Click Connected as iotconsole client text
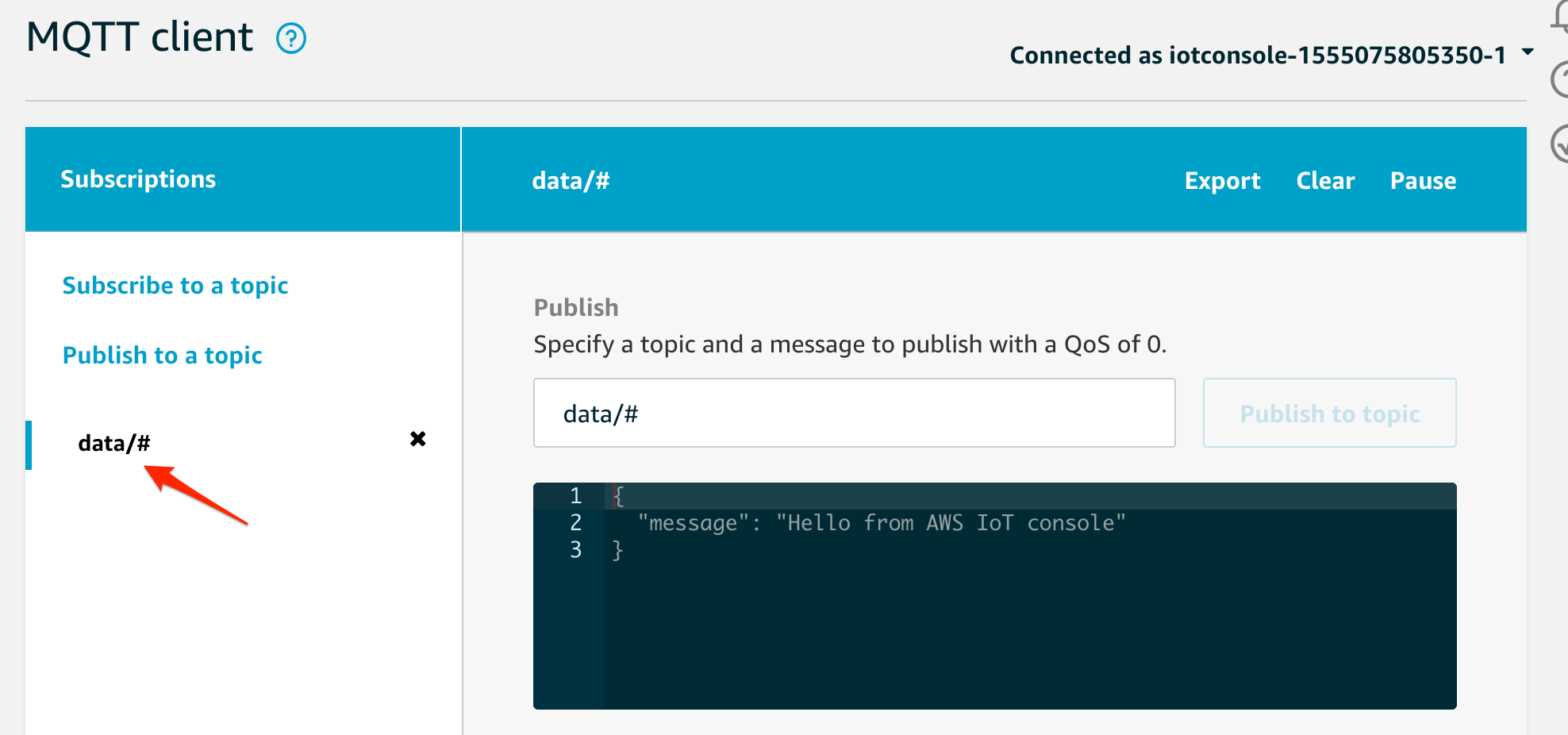Viewport: 1568px width, 735px height. (x=1257, y=55)
